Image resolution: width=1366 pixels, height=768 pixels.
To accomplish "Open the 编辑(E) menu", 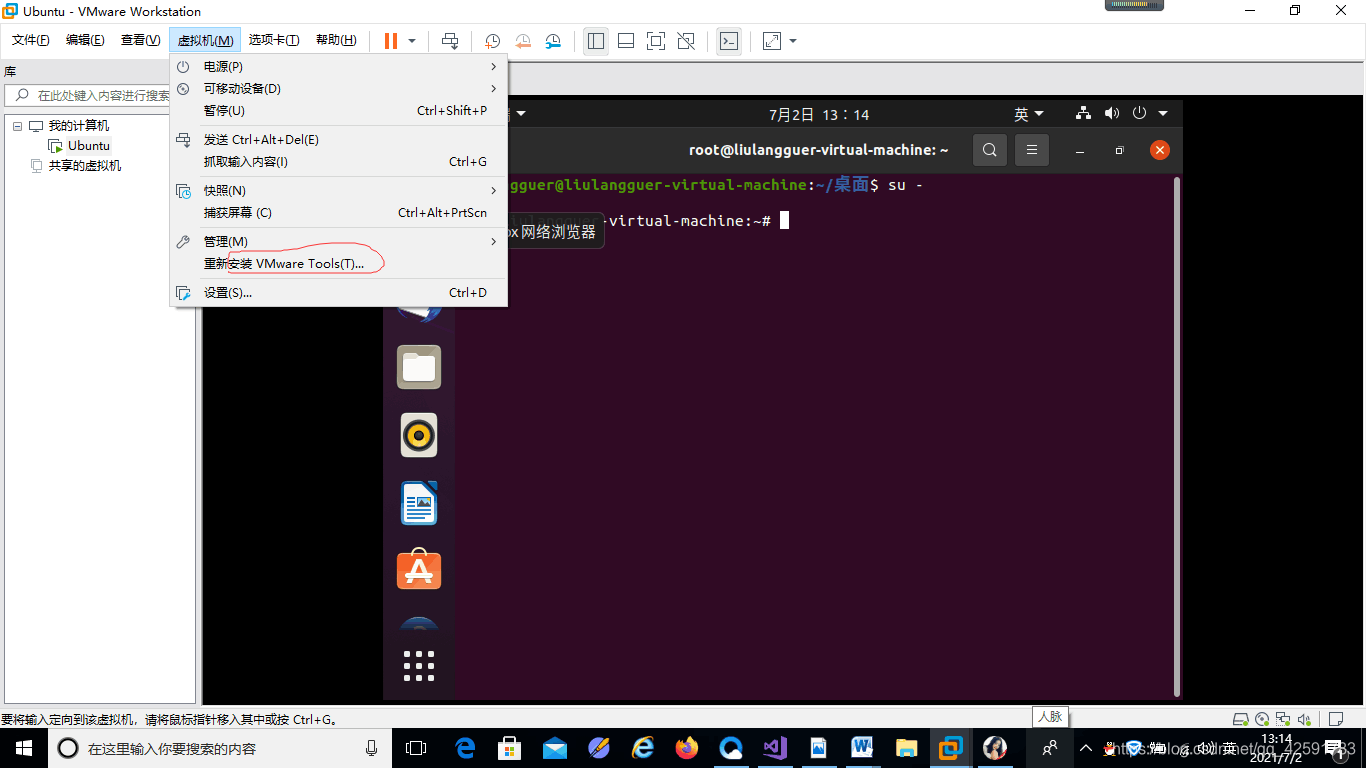I will click(x=85, y=40).
